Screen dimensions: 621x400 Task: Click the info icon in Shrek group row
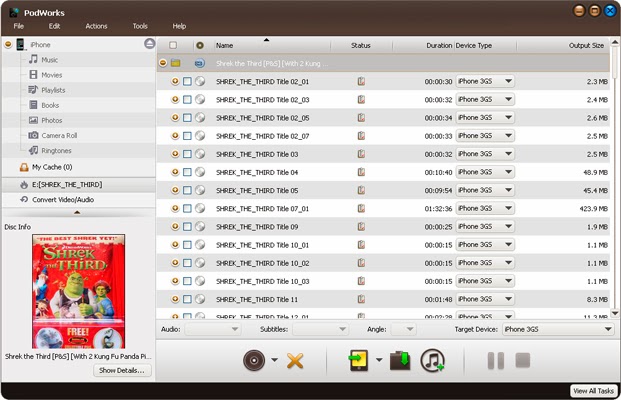[x=200, y=63]
